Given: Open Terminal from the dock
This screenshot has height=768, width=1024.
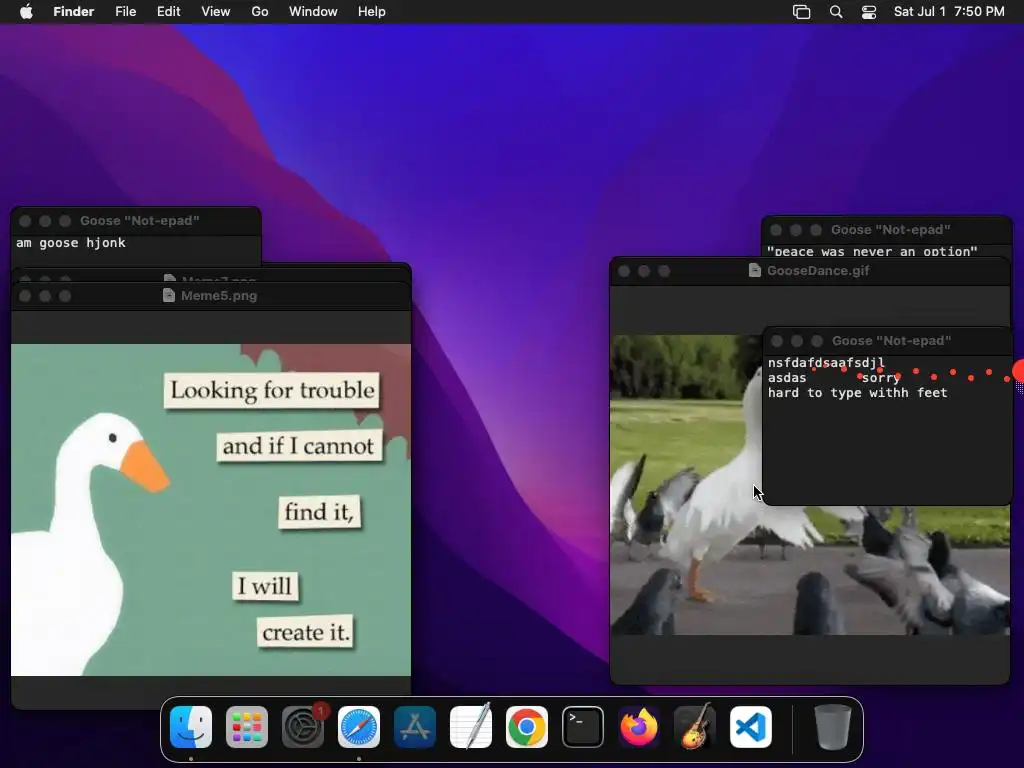Looking at the screenshot, I should pos(583,727).
